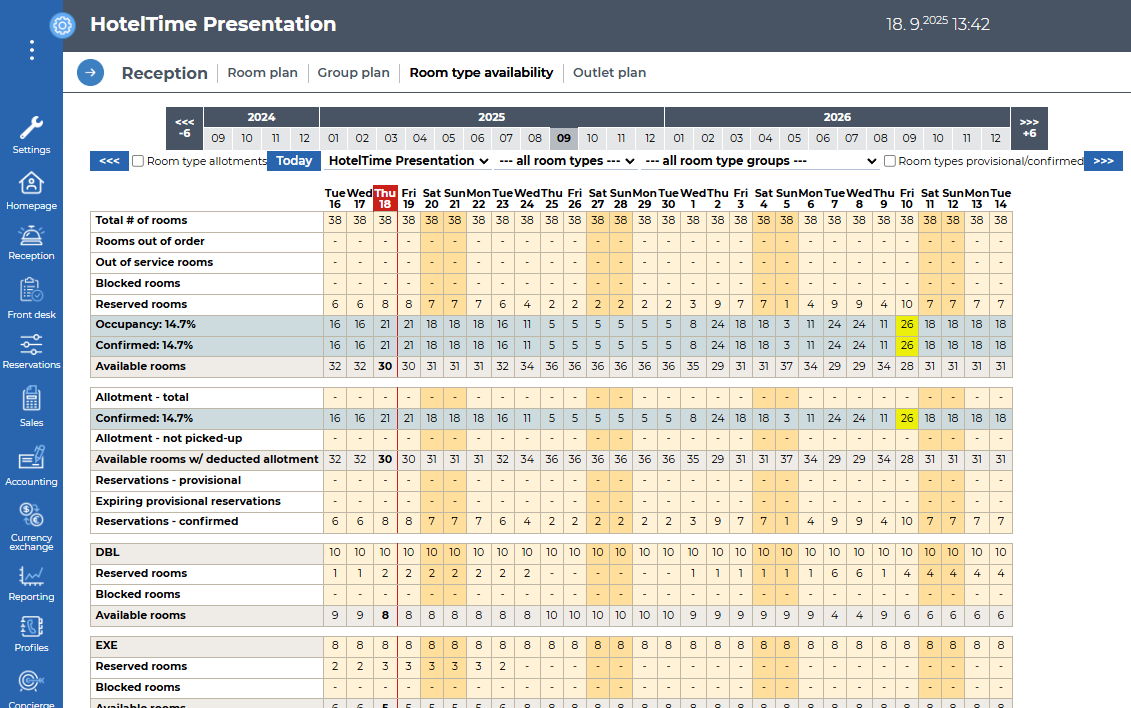
Task: Open Currency exchange icon
Action: [31, 516]
